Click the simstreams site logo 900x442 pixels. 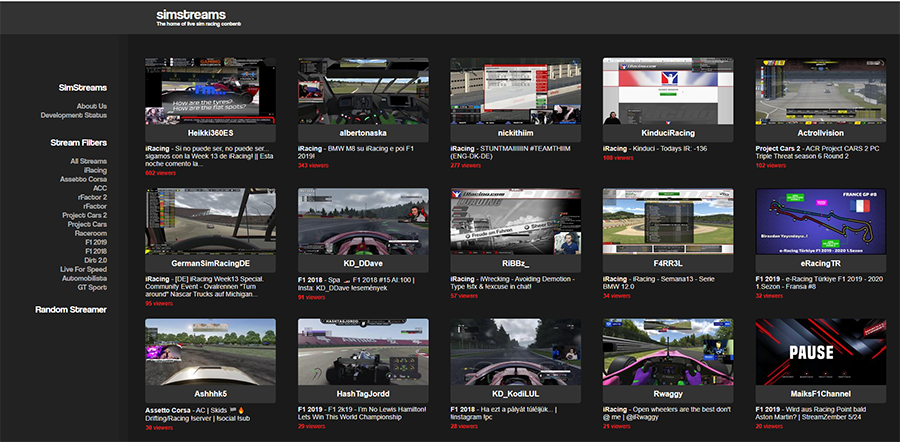[191, 14]
